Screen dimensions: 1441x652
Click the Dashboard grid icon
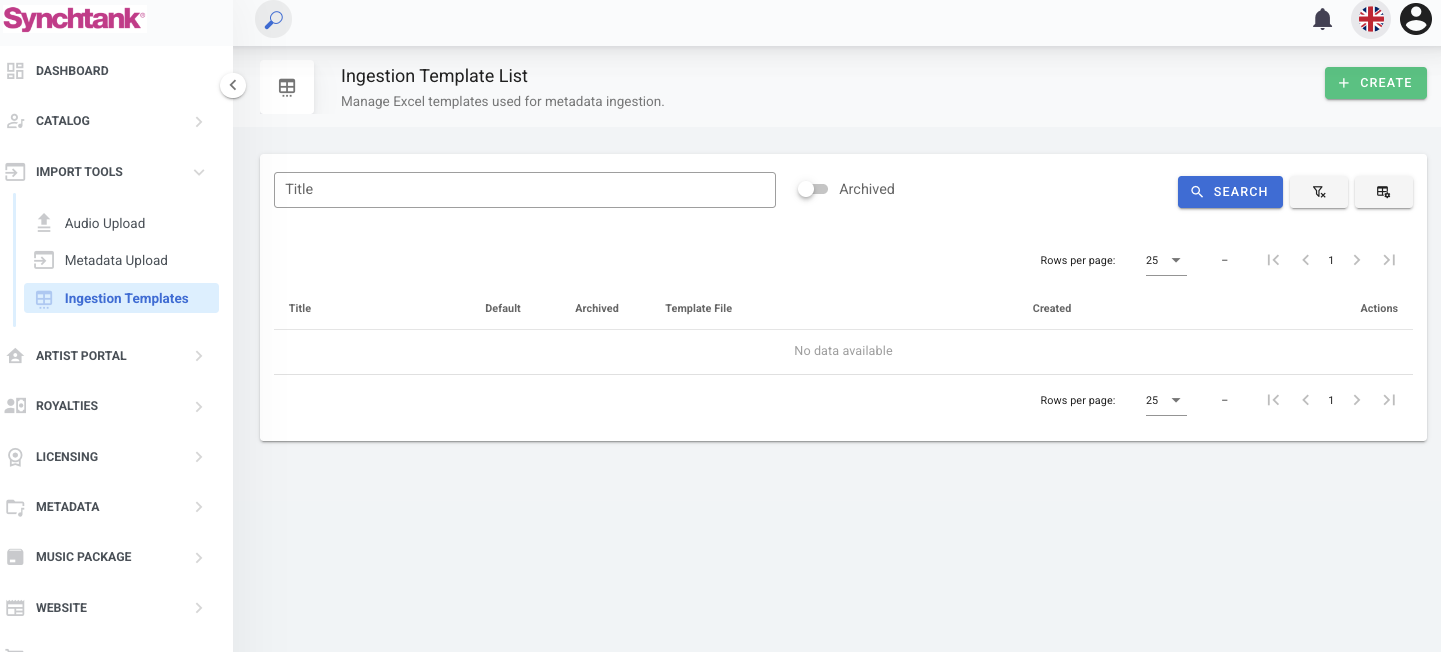click(x=15, y=71)
